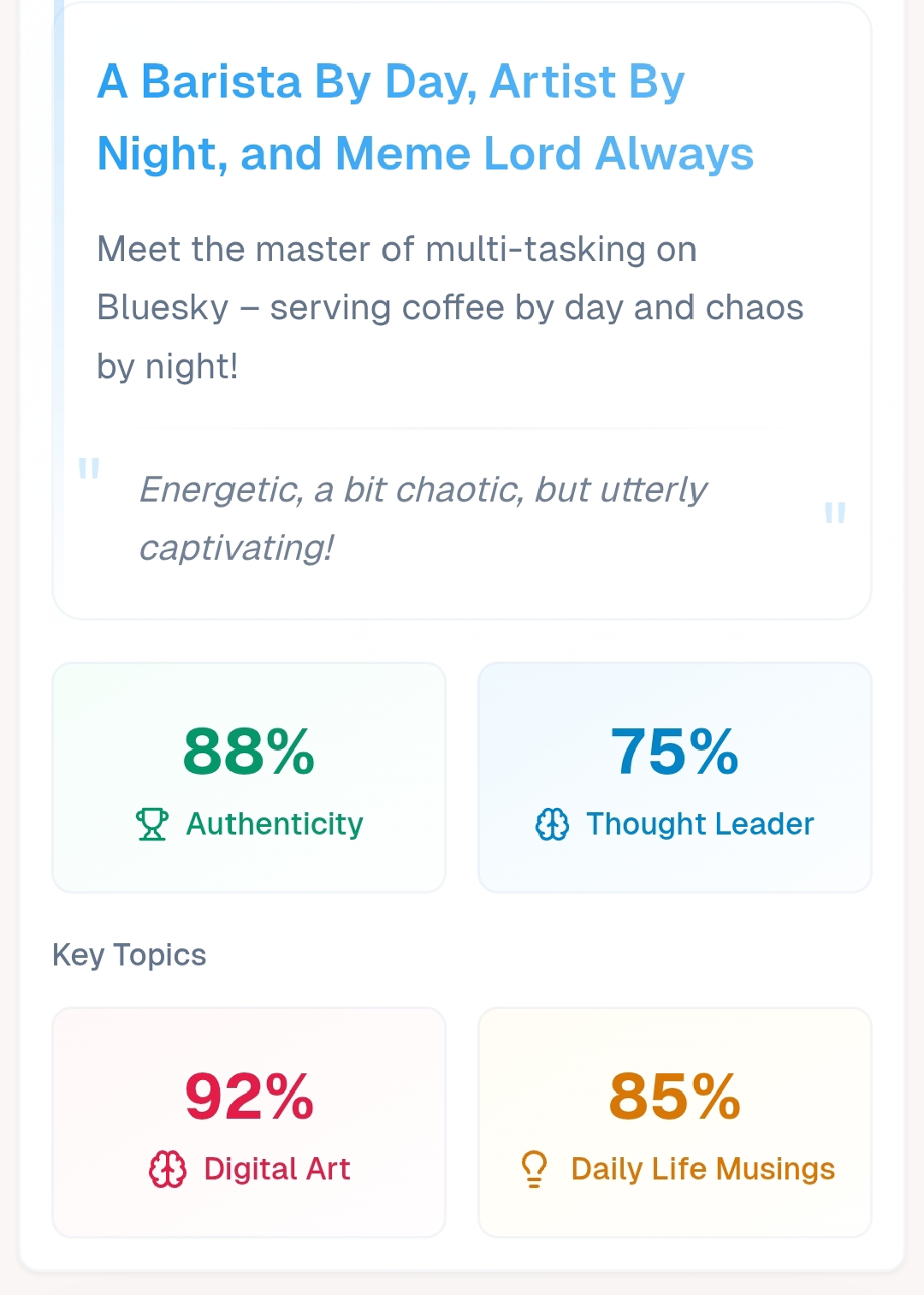Image resolution: width=924 pixels, height=1295 pixels.
Task: Click the closing quotation mark icon
Action: coord(834,513)
